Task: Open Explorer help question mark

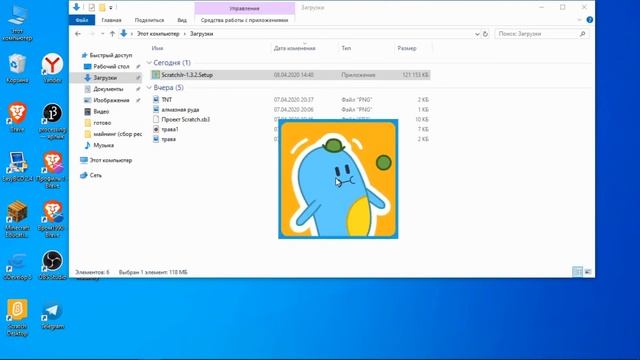Action: (589, 20)
